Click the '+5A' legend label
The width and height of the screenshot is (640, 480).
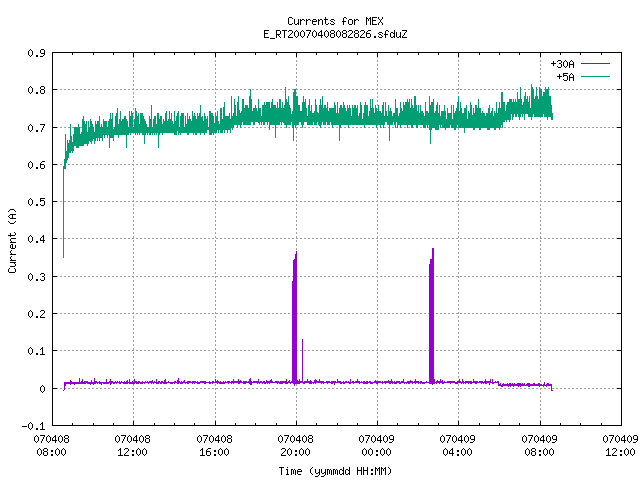565,77
